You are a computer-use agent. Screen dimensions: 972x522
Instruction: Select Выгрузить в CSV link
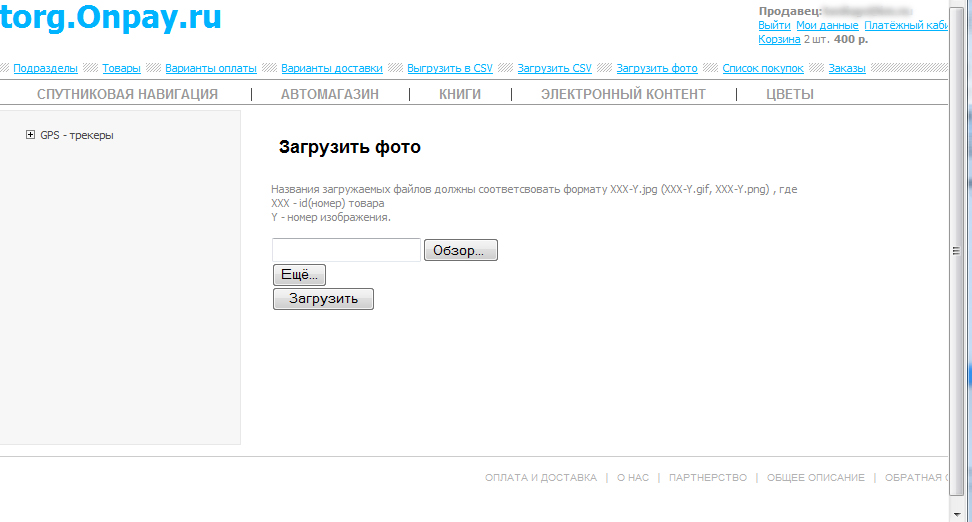(x=449, y=68)
